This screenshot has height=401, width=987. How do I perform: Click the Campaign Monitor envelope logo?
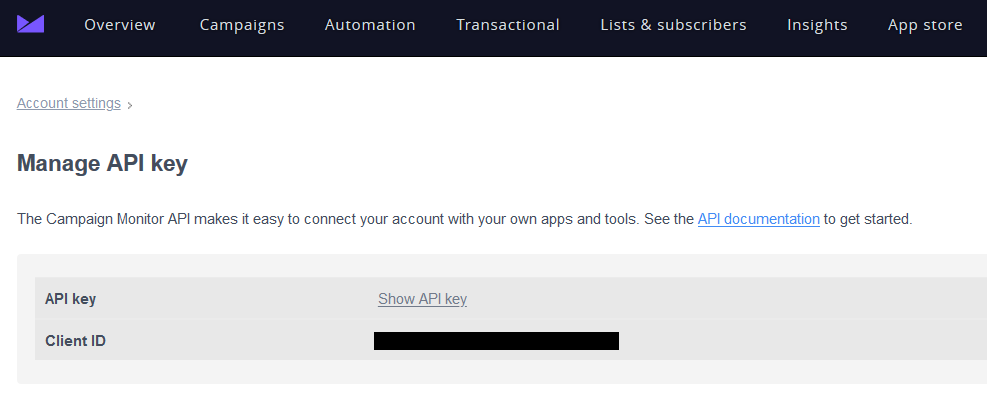[30, 24]
